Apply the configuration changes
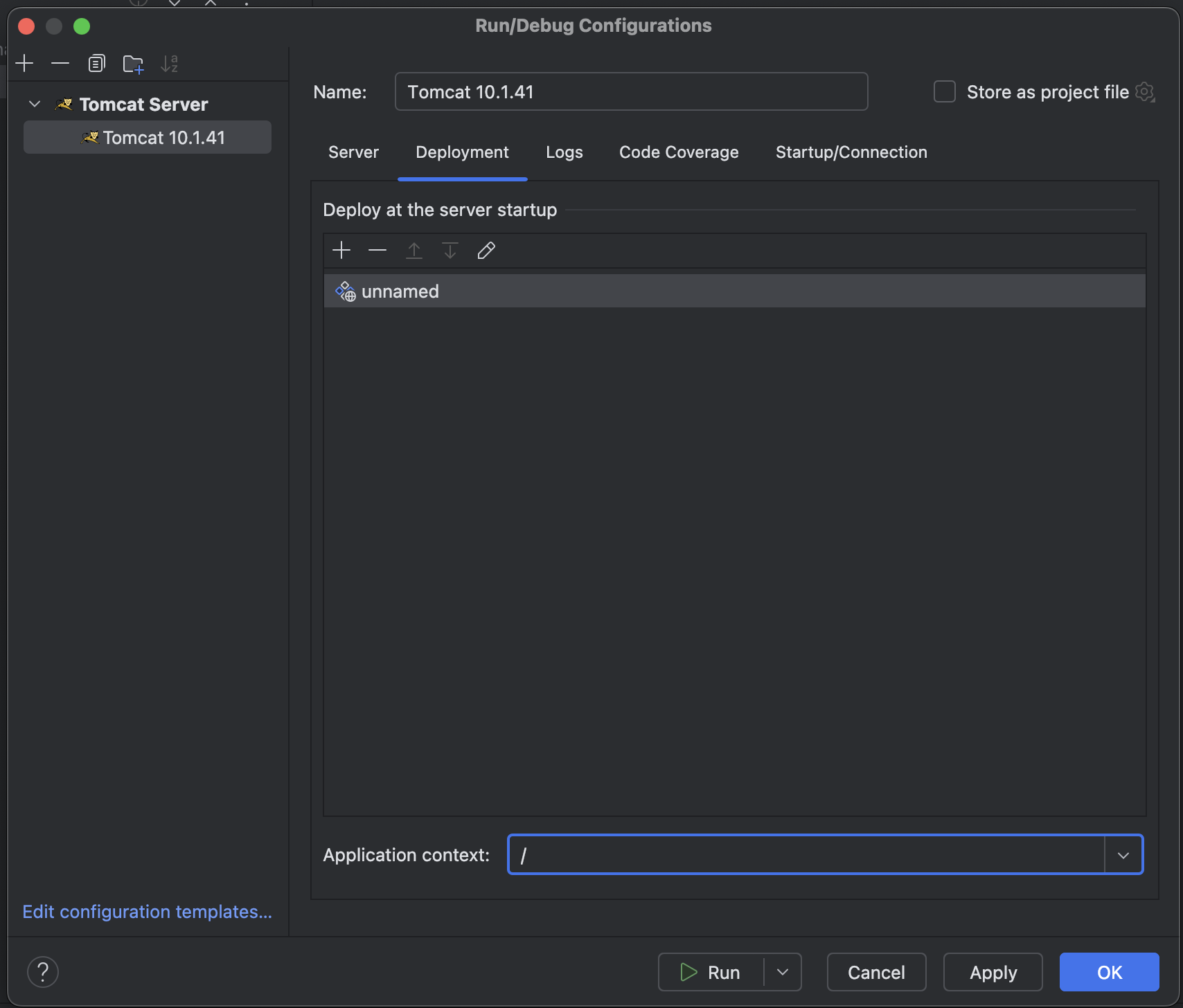The width and height of the screenshot is (1183, 1008). (x=993, y=972)
